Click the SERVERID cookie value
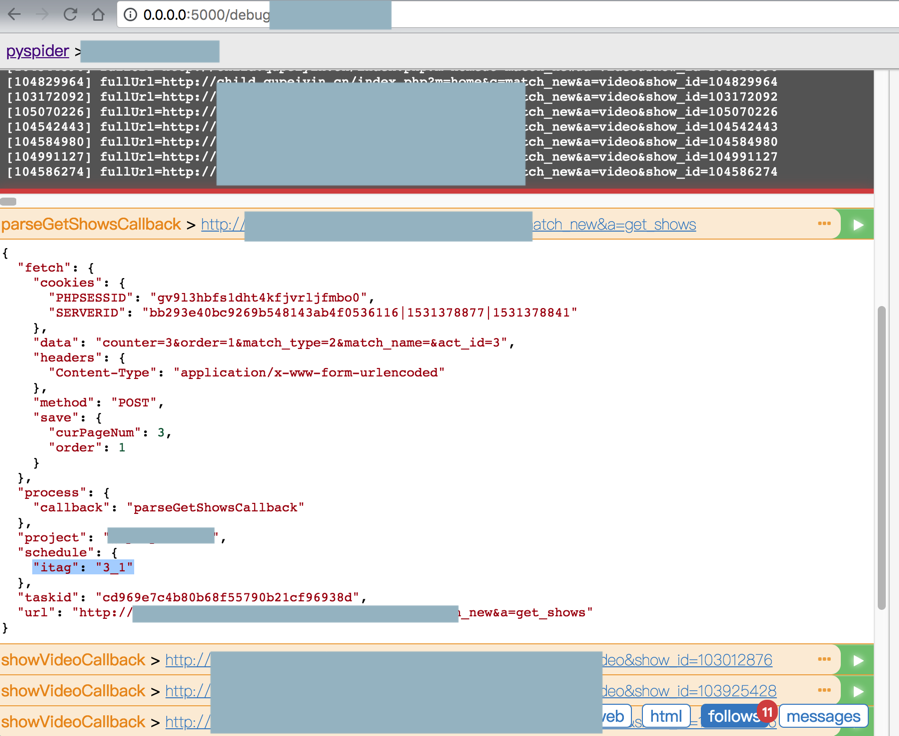The width and height of the screenshot is (899, 736). point(359,312)
